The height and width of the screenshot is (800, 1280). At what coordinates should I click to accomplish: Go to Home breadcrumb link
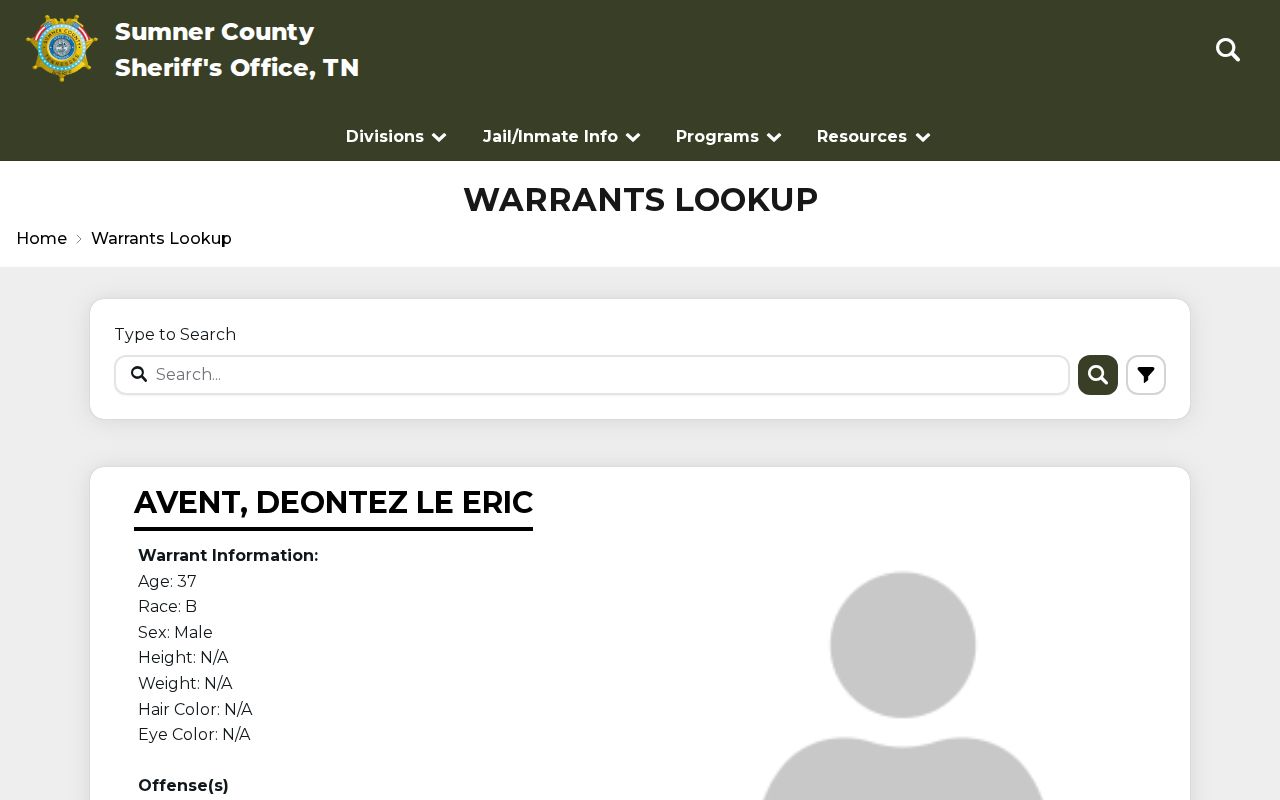coord(42,238)
